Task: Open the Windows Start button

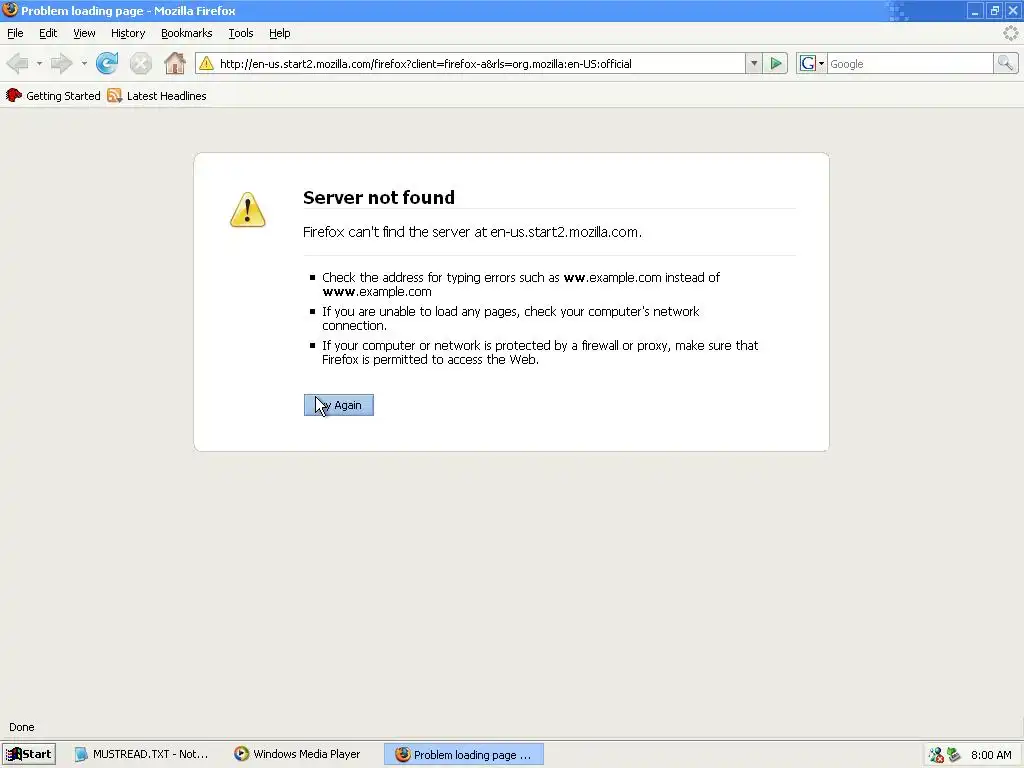Action: (x=29, y=754)
